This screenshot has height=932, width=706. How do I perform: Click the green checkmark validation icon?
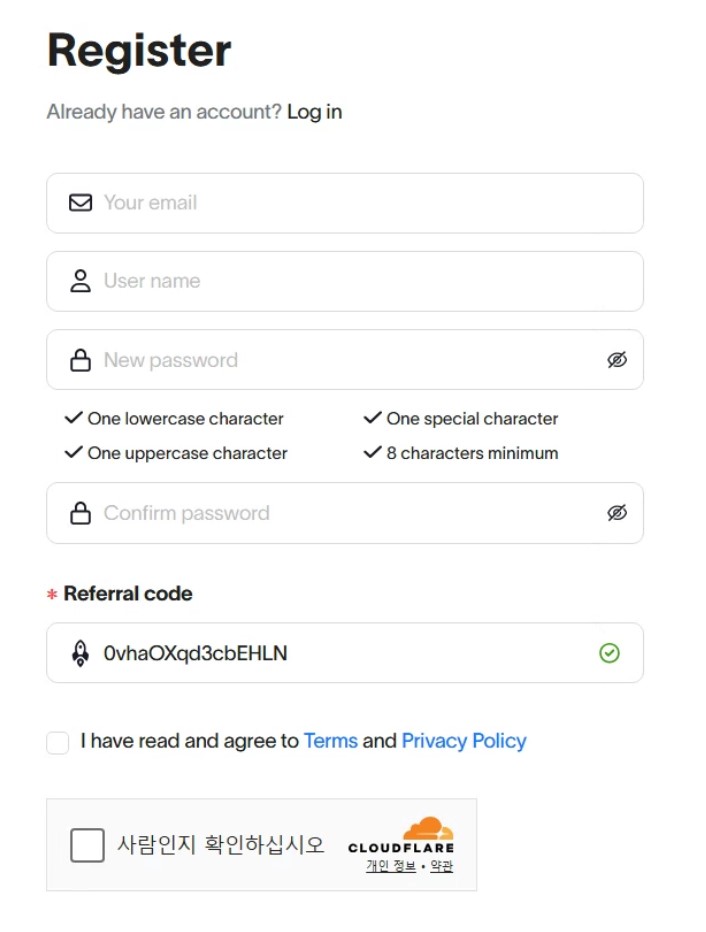coord(609,653)
